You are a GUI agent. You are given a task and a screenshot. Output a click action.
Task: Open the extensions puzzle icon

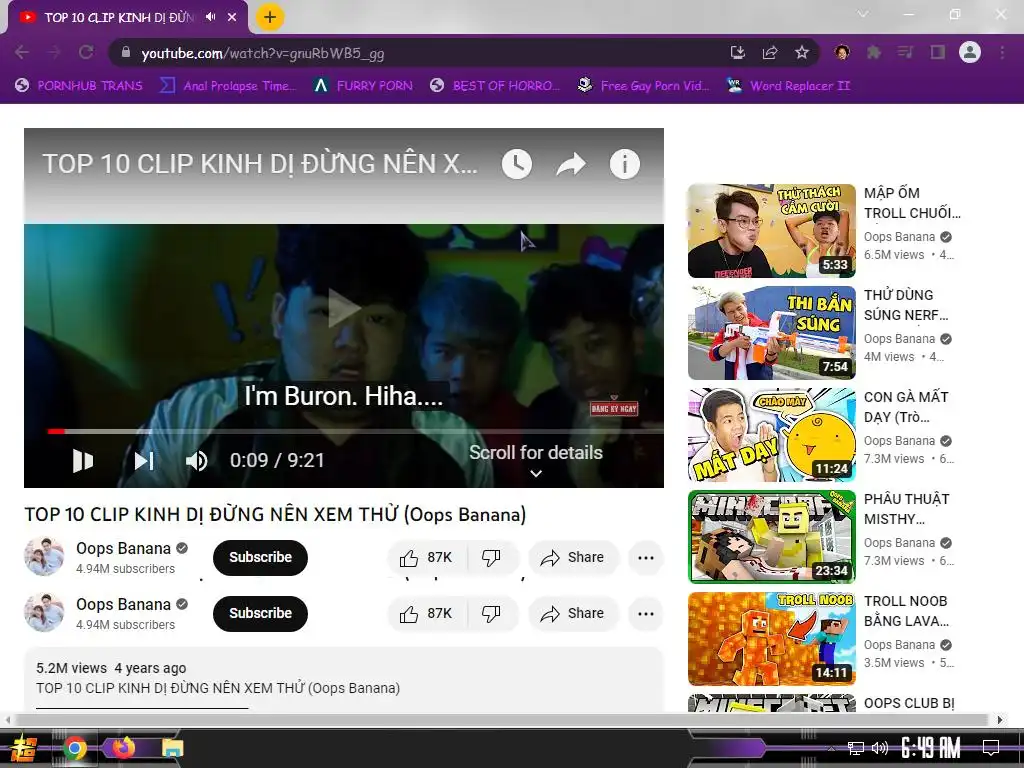point(874,52)
